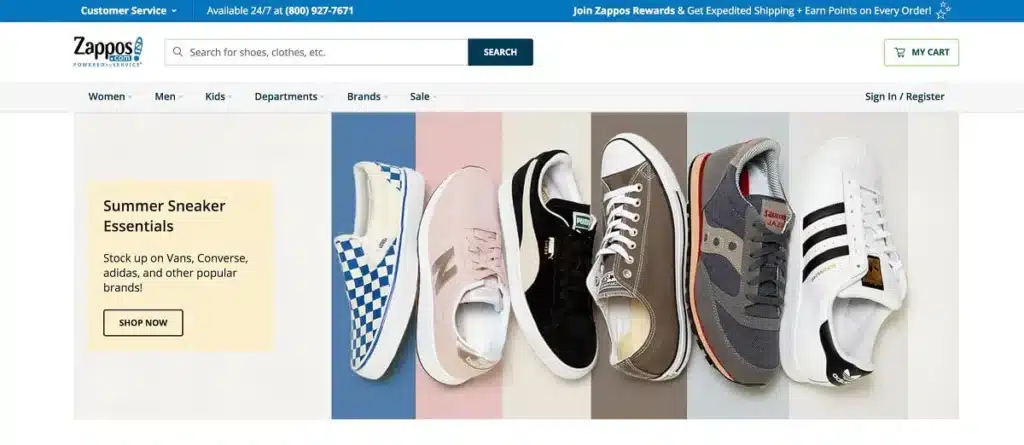Click the rewards sparkle icon in top banner
1024x445 pixels.
[943, 11]
